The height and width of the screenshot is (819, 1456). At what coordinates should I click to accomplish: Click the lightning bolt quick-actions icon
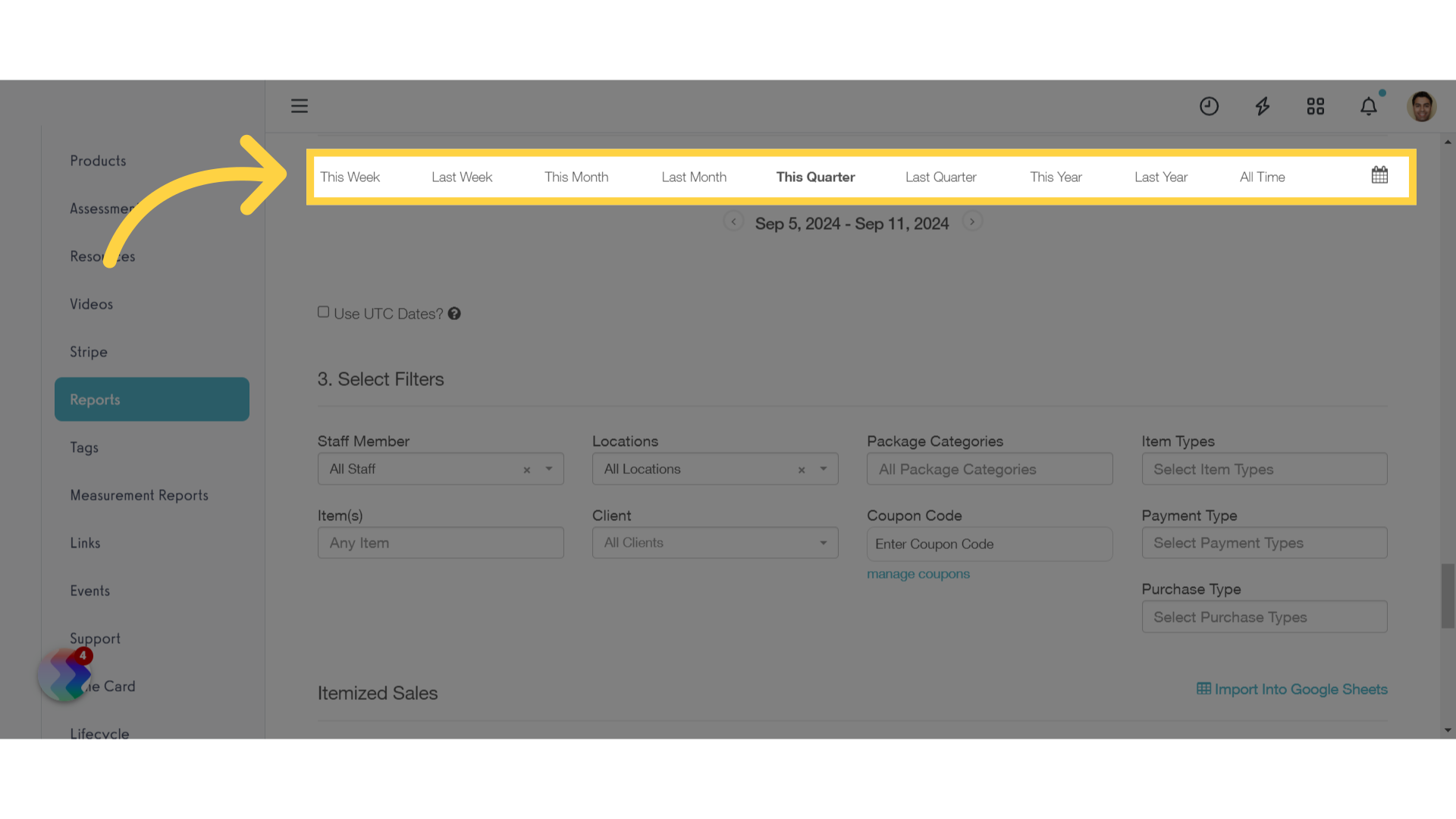[1262, 106]
